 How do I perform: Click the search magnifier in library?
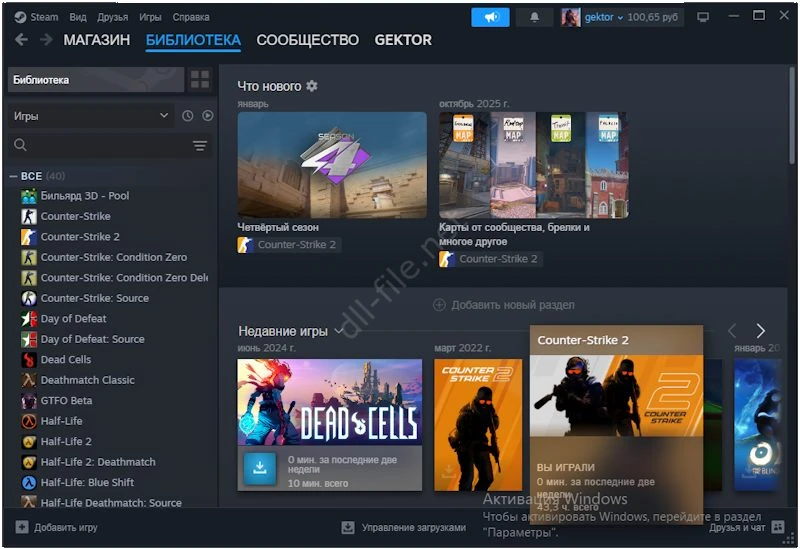[20, 145]
